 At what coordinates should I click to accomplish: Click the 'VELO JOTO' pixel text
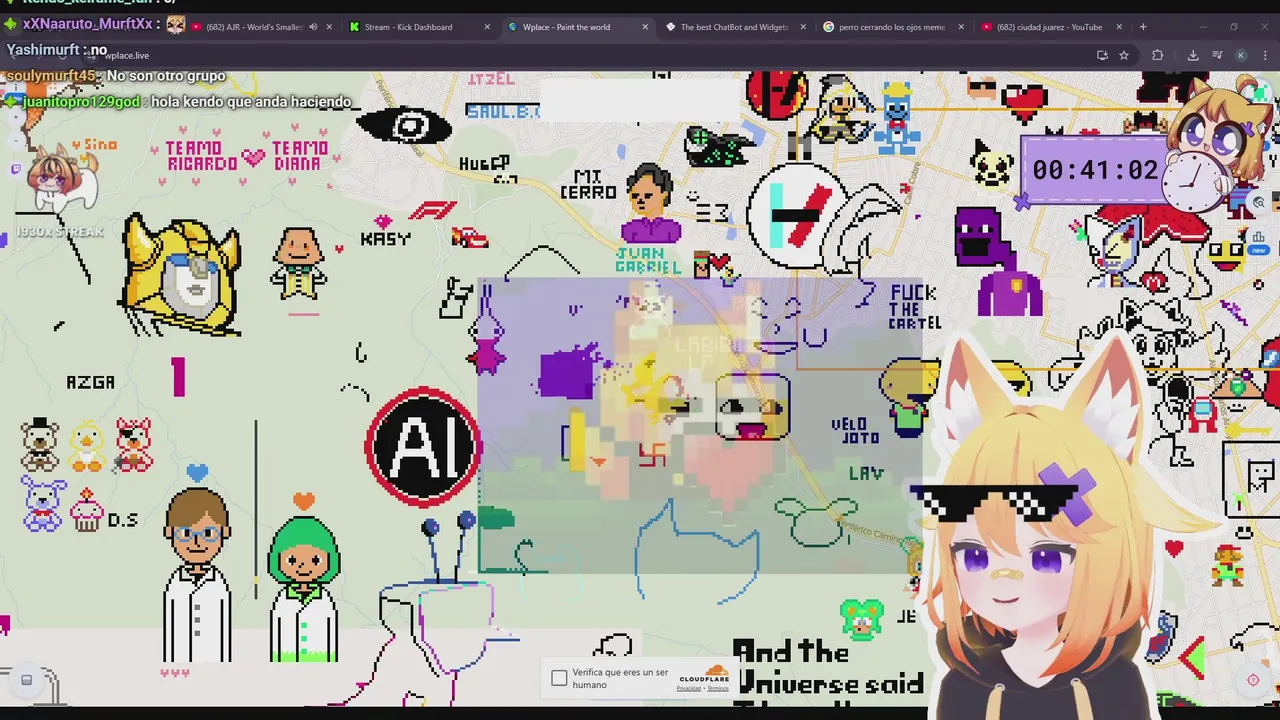855,431
